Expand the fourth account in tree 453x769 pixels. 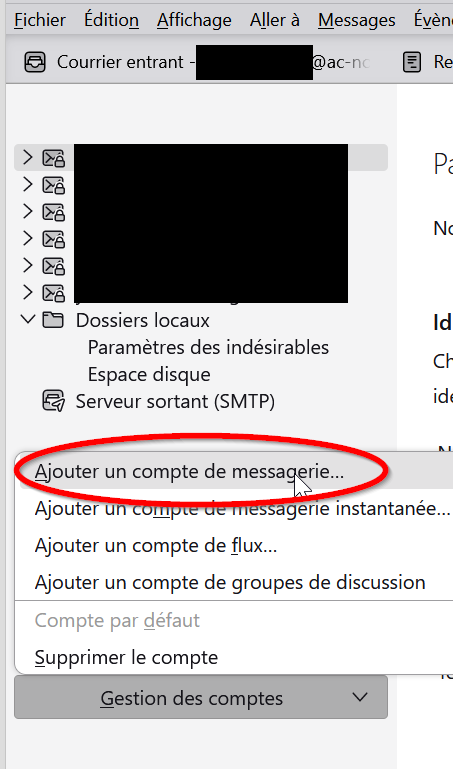point(28,238)
